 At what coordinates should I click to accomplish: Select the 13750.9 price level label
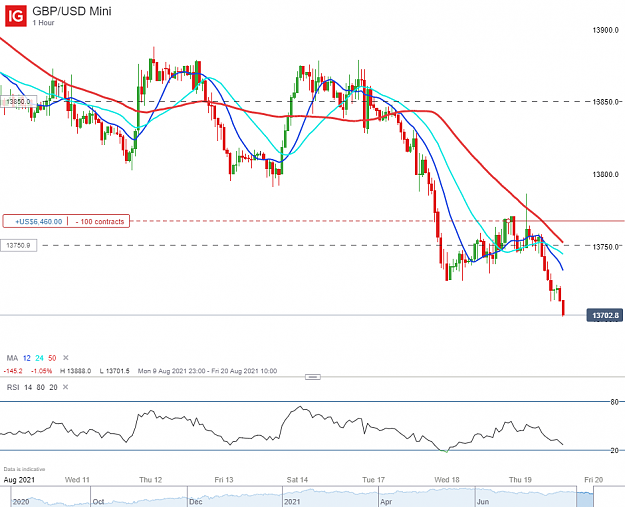click(x=18, y=245)
